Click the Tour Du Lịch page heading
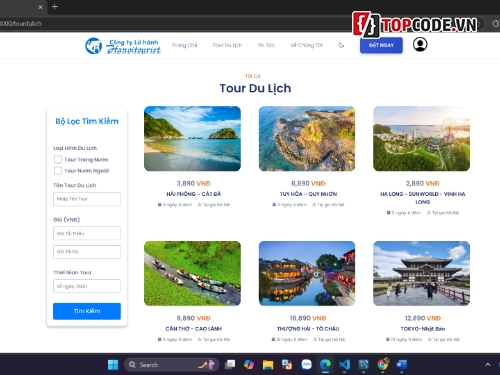Screen dimensions: 500x375 [x=255, y=88]
